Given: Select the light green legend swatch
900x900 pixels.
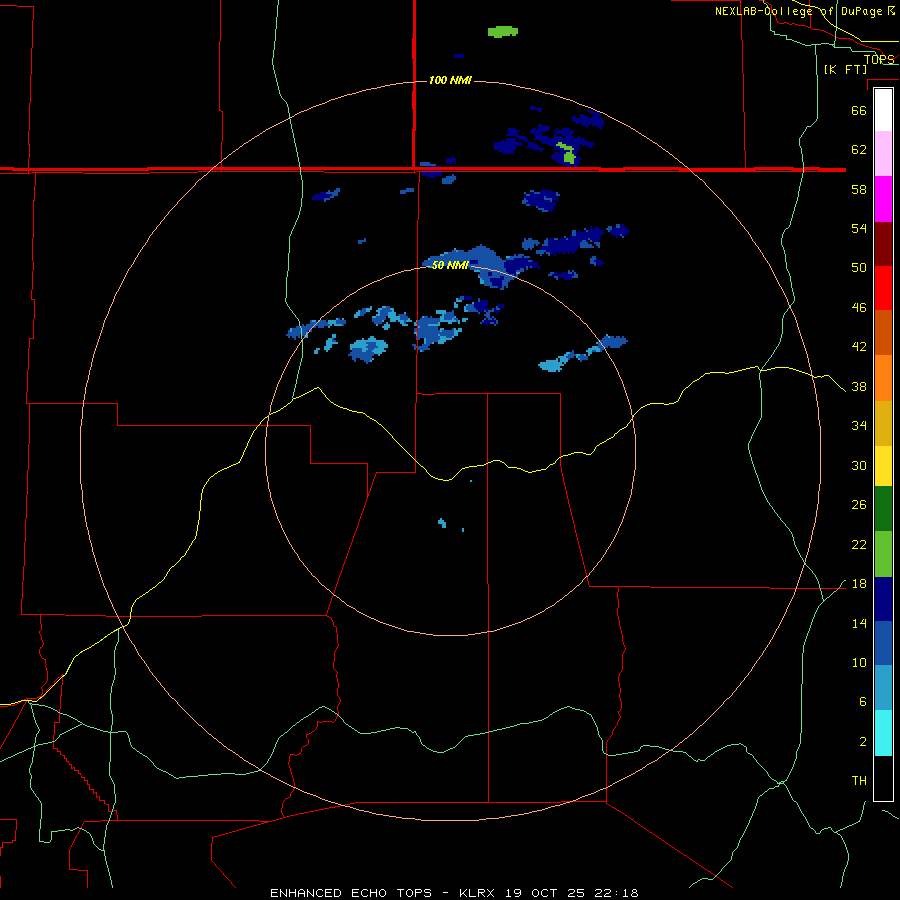Looking at the screenshot, I should pos(883,554).
